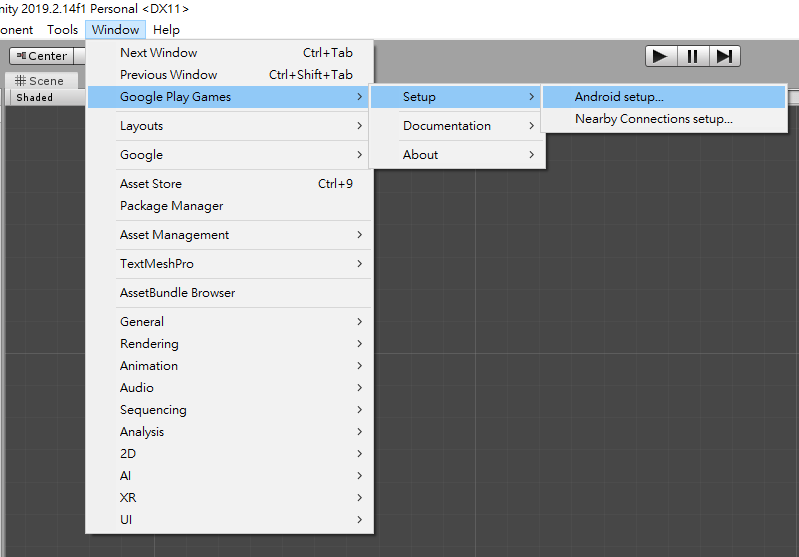
Task: Expand the About submenu
Action: (421, 155)
